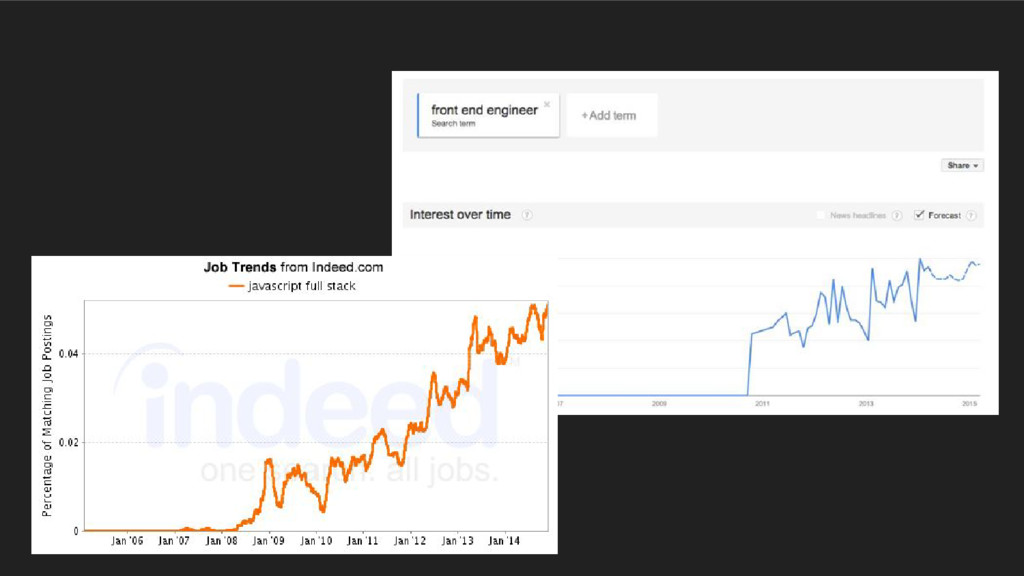Image resolution: width=1024 pixels, height=576 pixels.
Task: Click the 'Job Trends' chart title
Action: [239, 267]
